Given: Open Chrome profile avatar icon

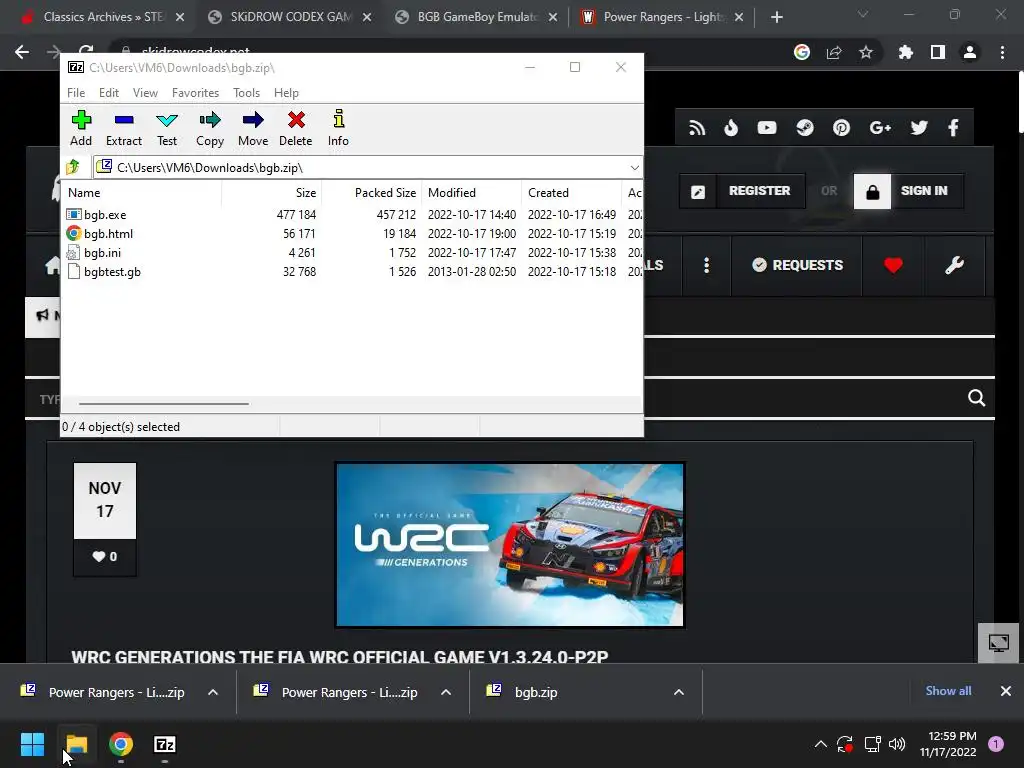Looking at the screenshot, I should pos(970,52).
